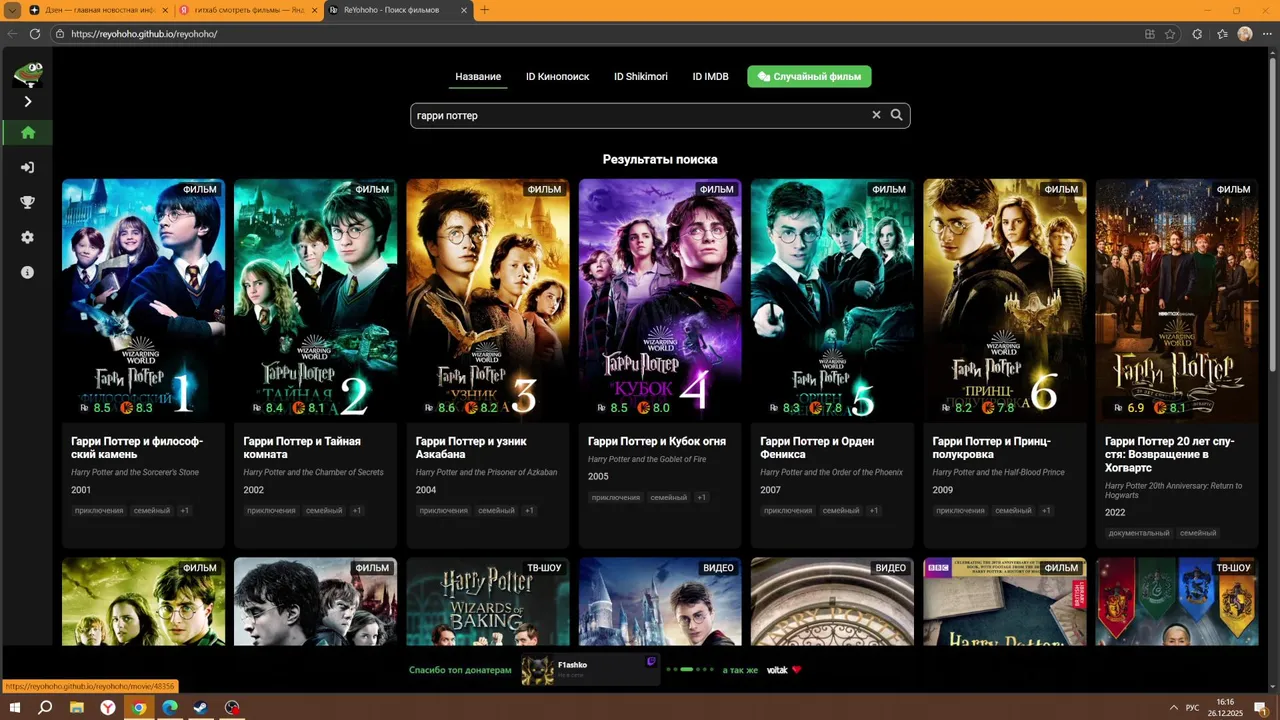Click the browser back arrow
1280x720 pixels.
coord(13,34)
